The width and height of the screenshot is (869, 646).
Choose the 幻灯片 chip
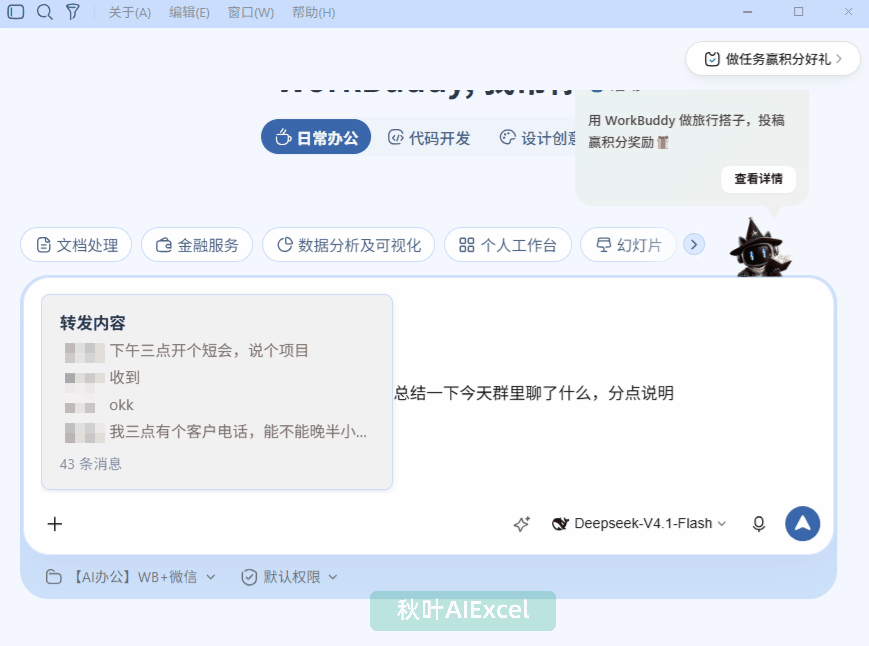pos(628,245)
